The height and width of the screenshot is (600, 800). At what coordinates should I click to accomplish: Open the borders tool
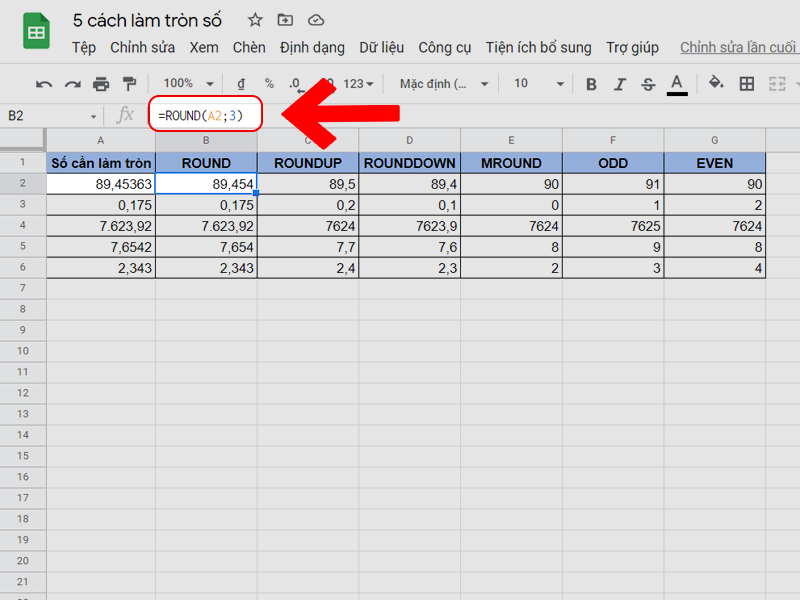tap(747, 84)
